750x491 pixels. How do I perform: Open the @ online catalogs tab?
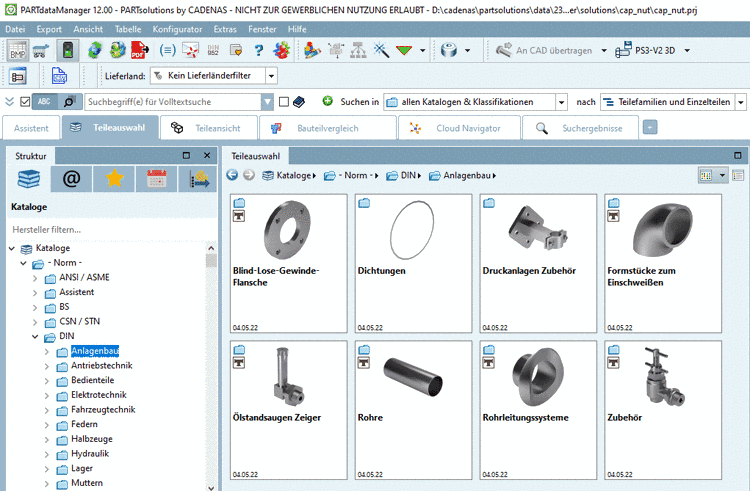pyautogui.click(x=71, y=179)
